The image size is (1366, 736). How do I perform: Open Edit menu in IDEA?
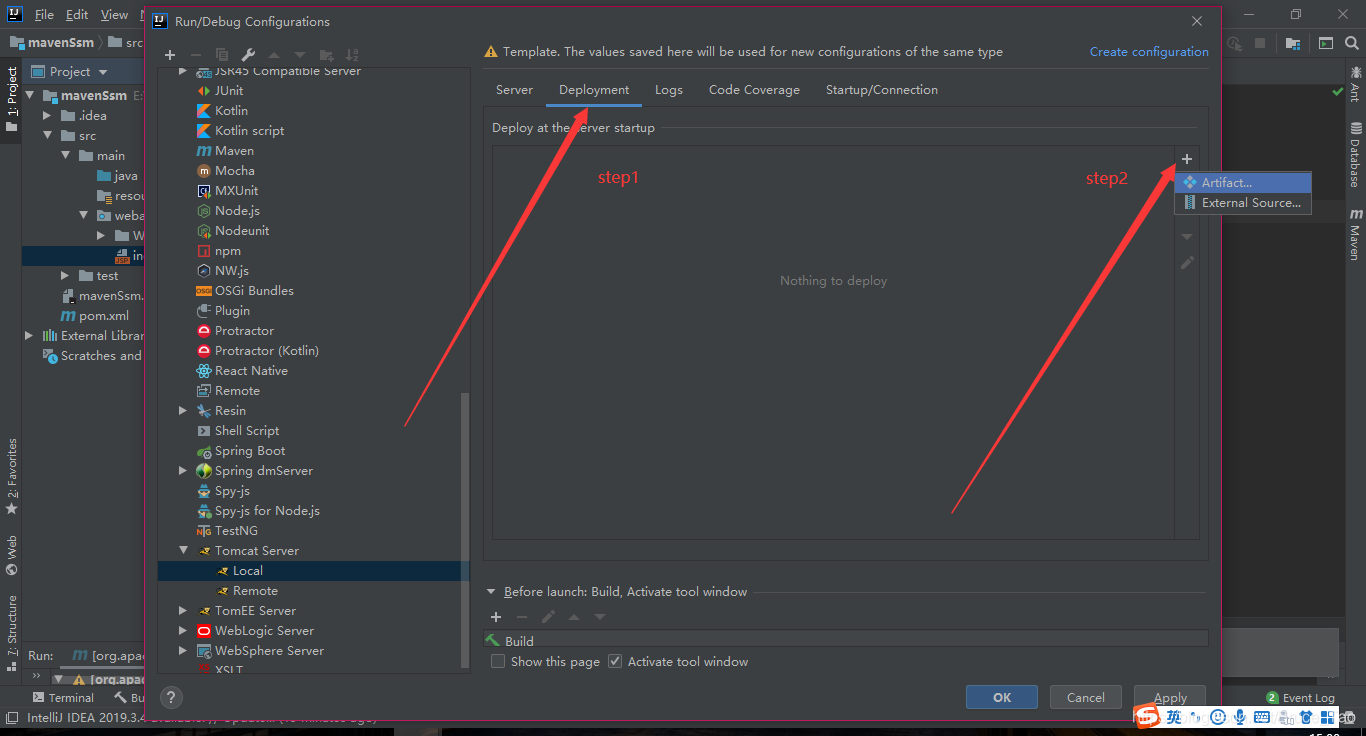(x=77, y=15)
